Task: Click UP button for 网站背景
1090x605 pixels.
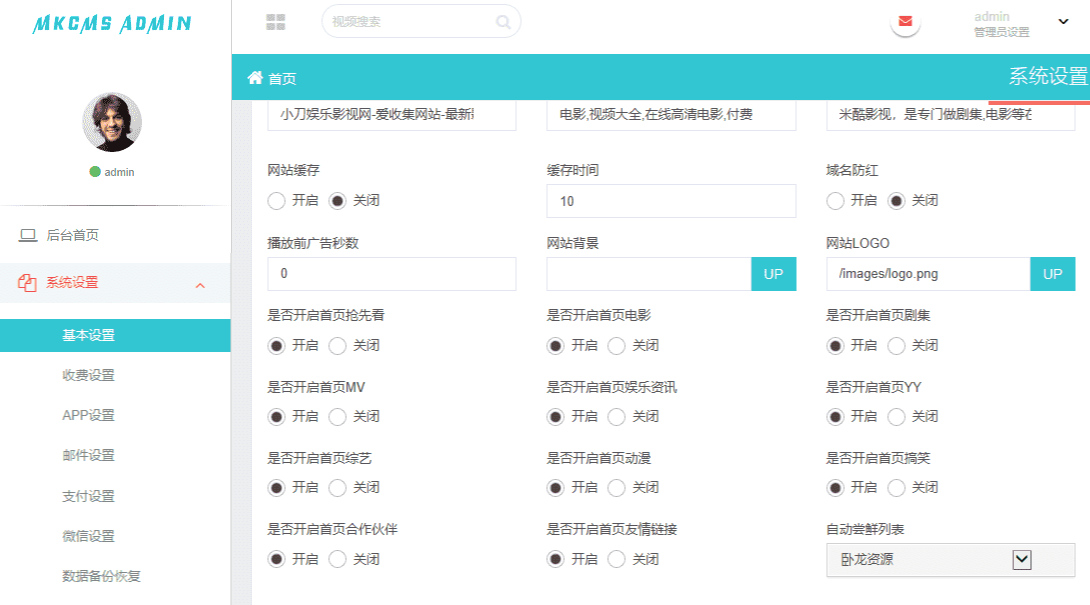Action: [x=773, y=274]
